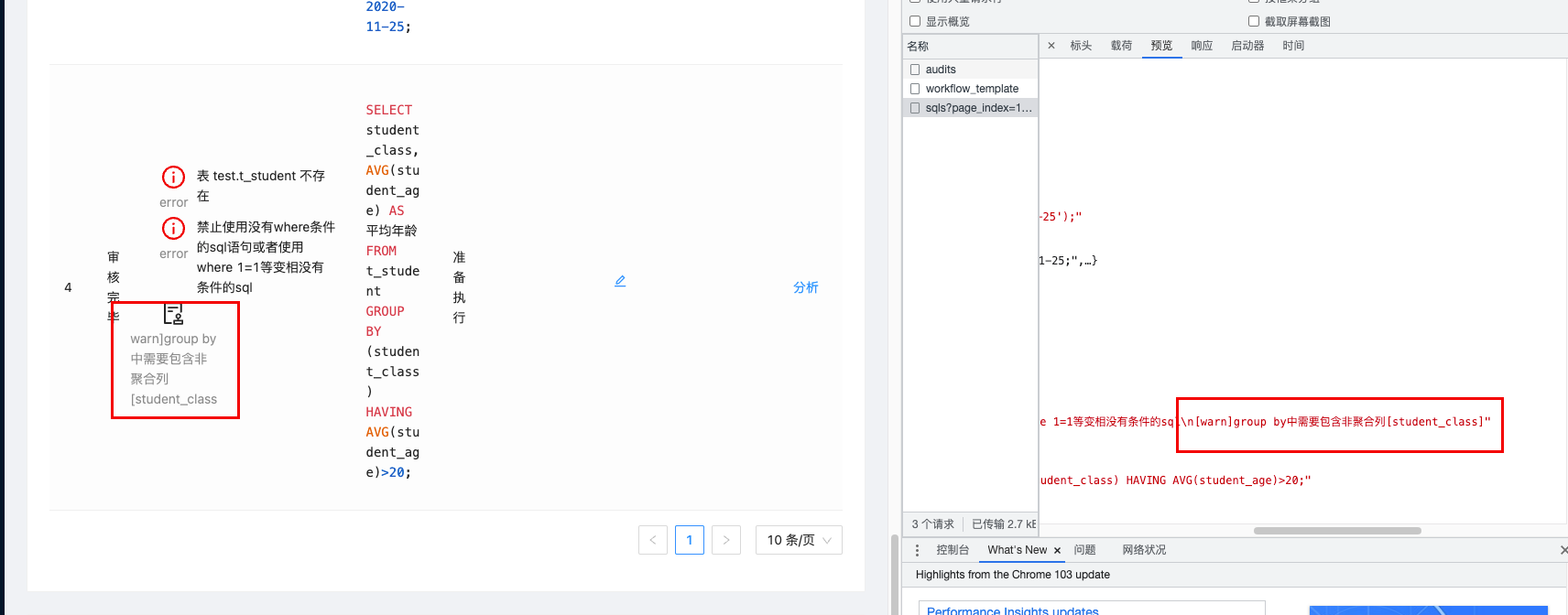
Task: Open the DevTools drawer three-dot menu
Action: click(917, 550)
